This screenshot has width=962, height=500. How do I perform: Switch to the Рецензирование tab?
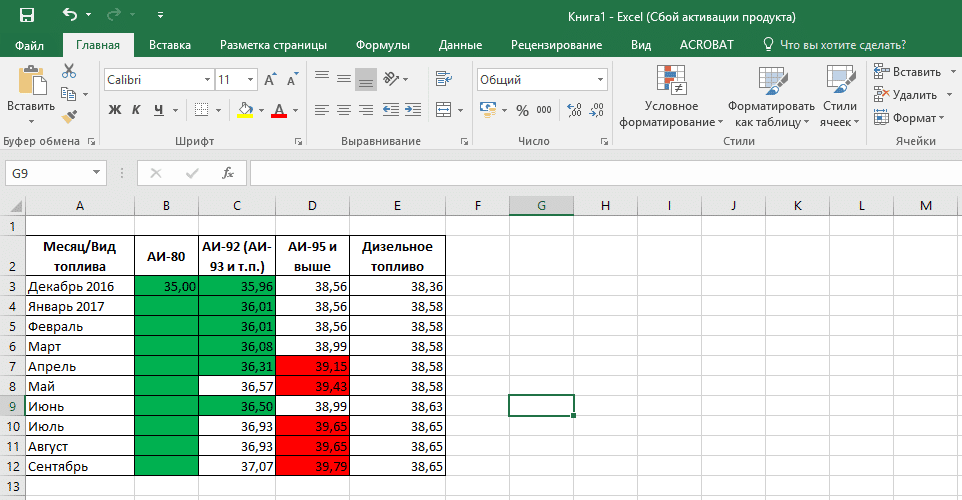(x=556, y=45)
